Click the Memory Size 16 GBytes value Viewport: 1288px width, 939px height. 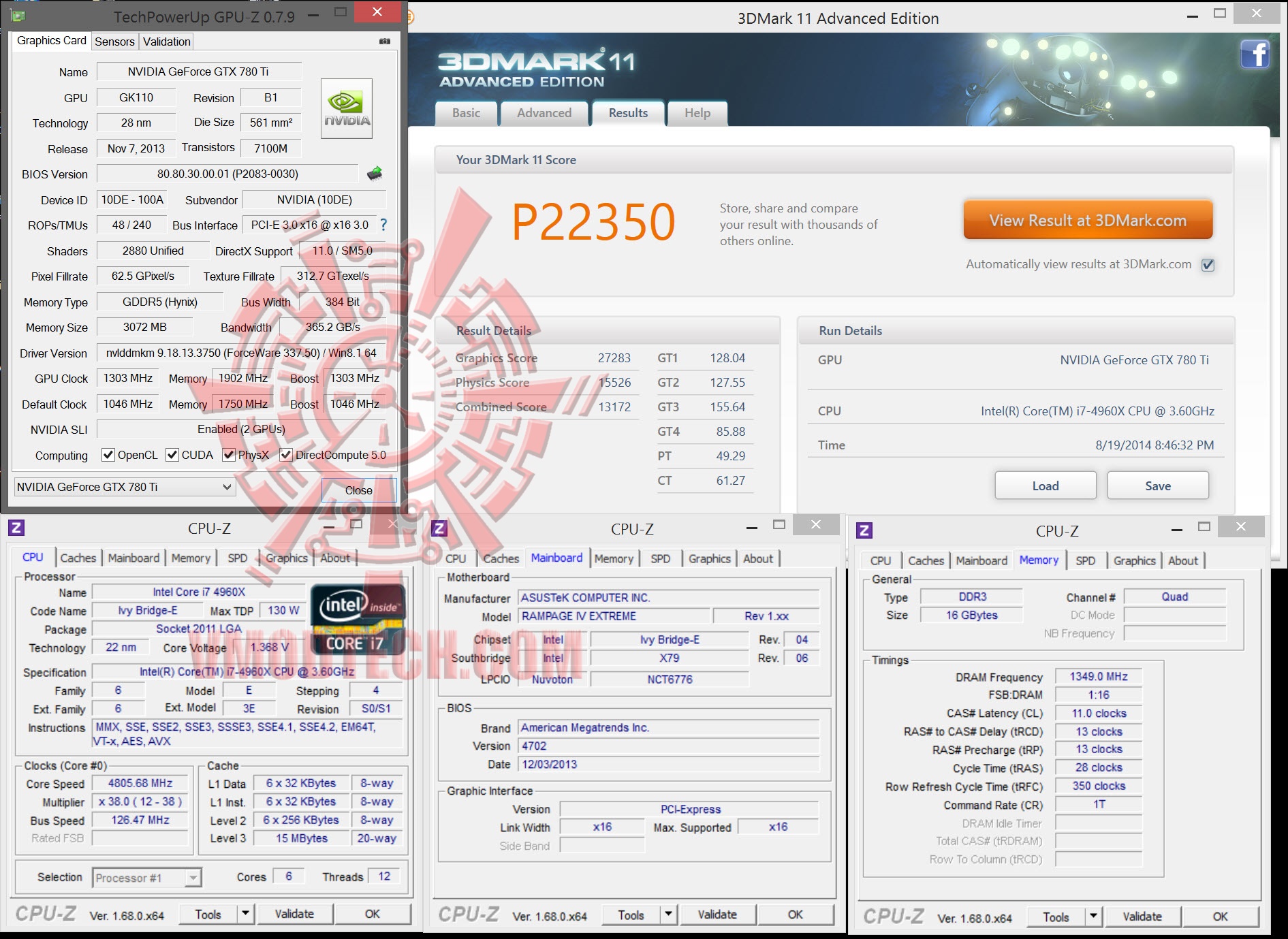(971, 615)
